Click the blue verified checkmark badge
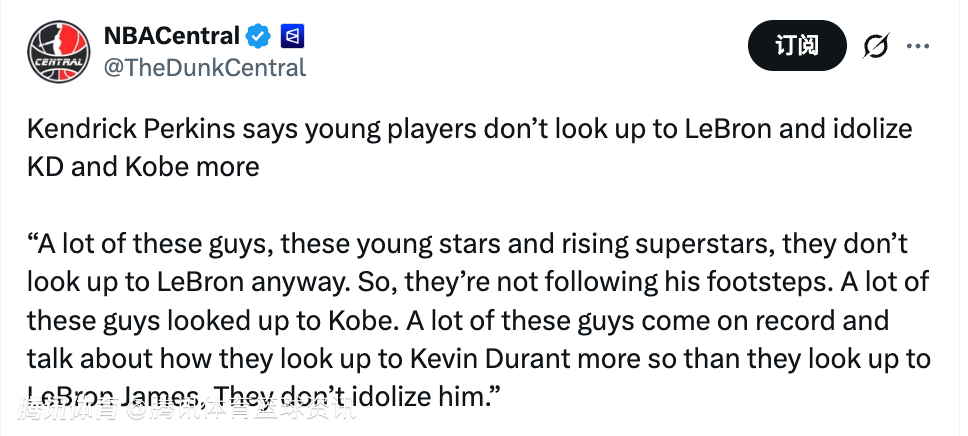968x436 pixels. point(259,37)
